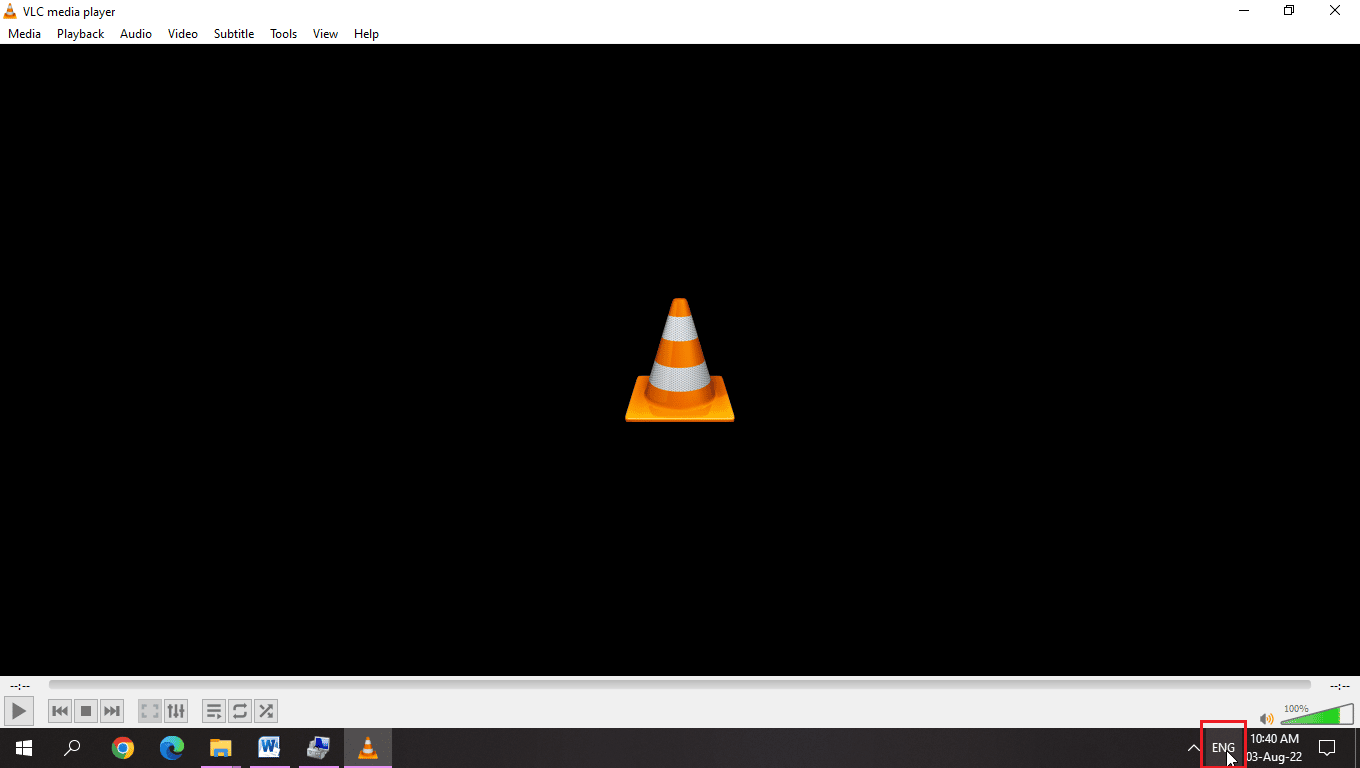Toggle fullscreen video mode
The height and width of the screenshot is (768, 1360).
[150, 711]
